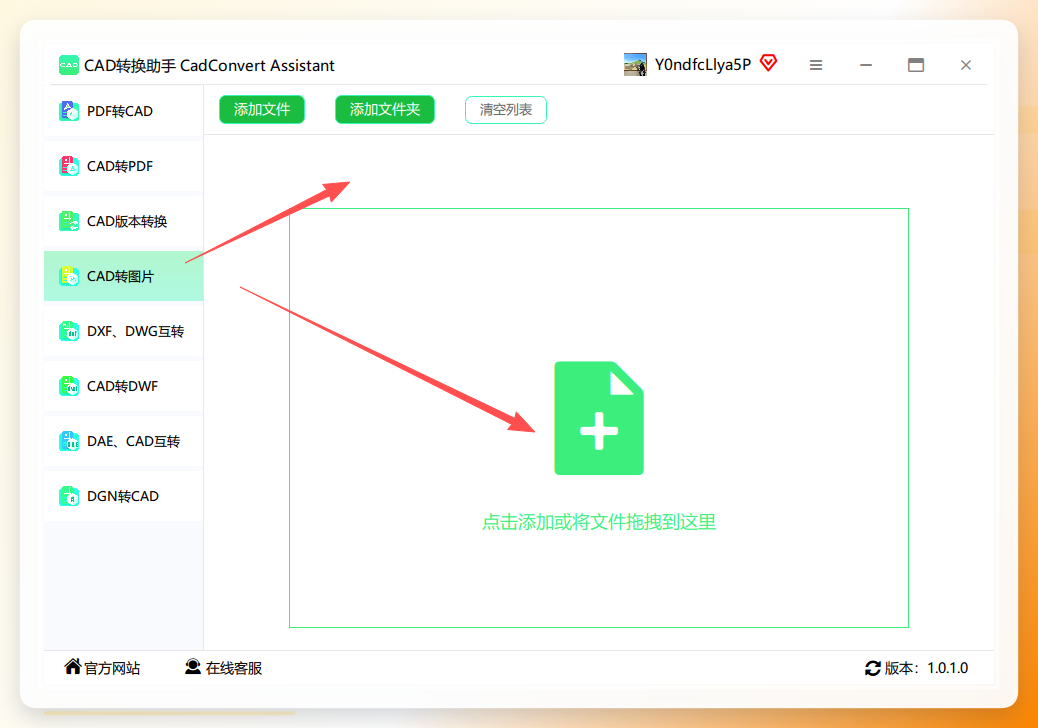The image size is (1038, 728).
Task: Switch to the CAD转DWF tab label
Action: 122,386
